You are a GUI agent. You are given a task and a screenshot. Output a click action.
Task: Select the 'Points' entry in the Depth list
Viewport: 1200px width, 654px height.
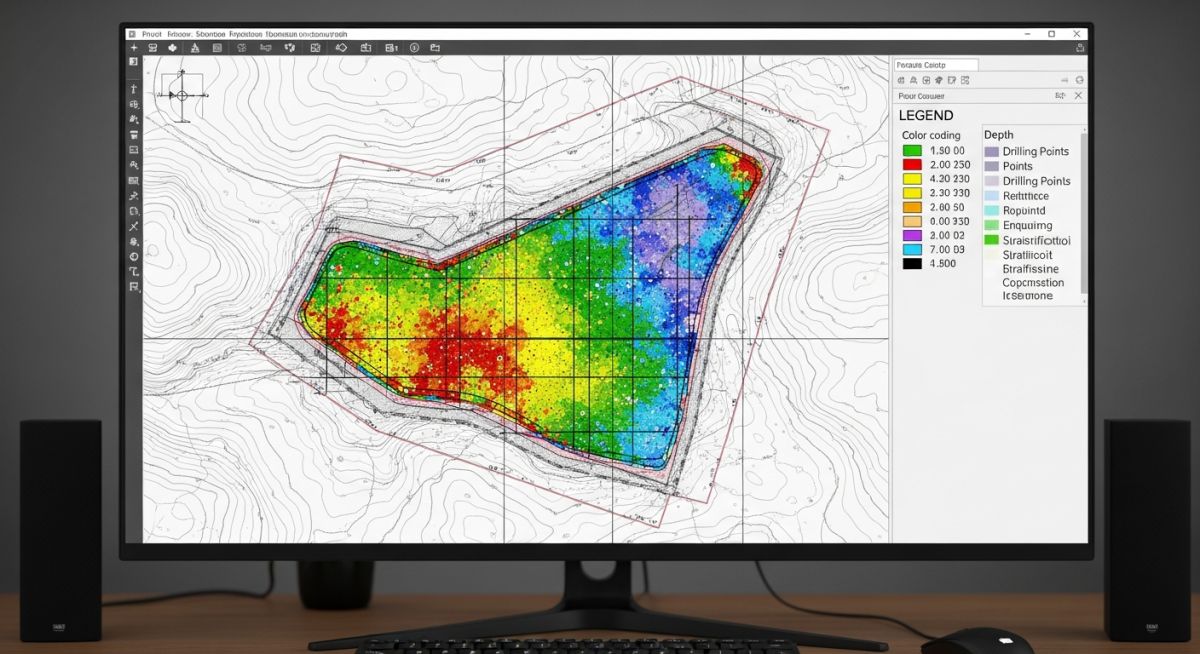(x=1017, y=166)
